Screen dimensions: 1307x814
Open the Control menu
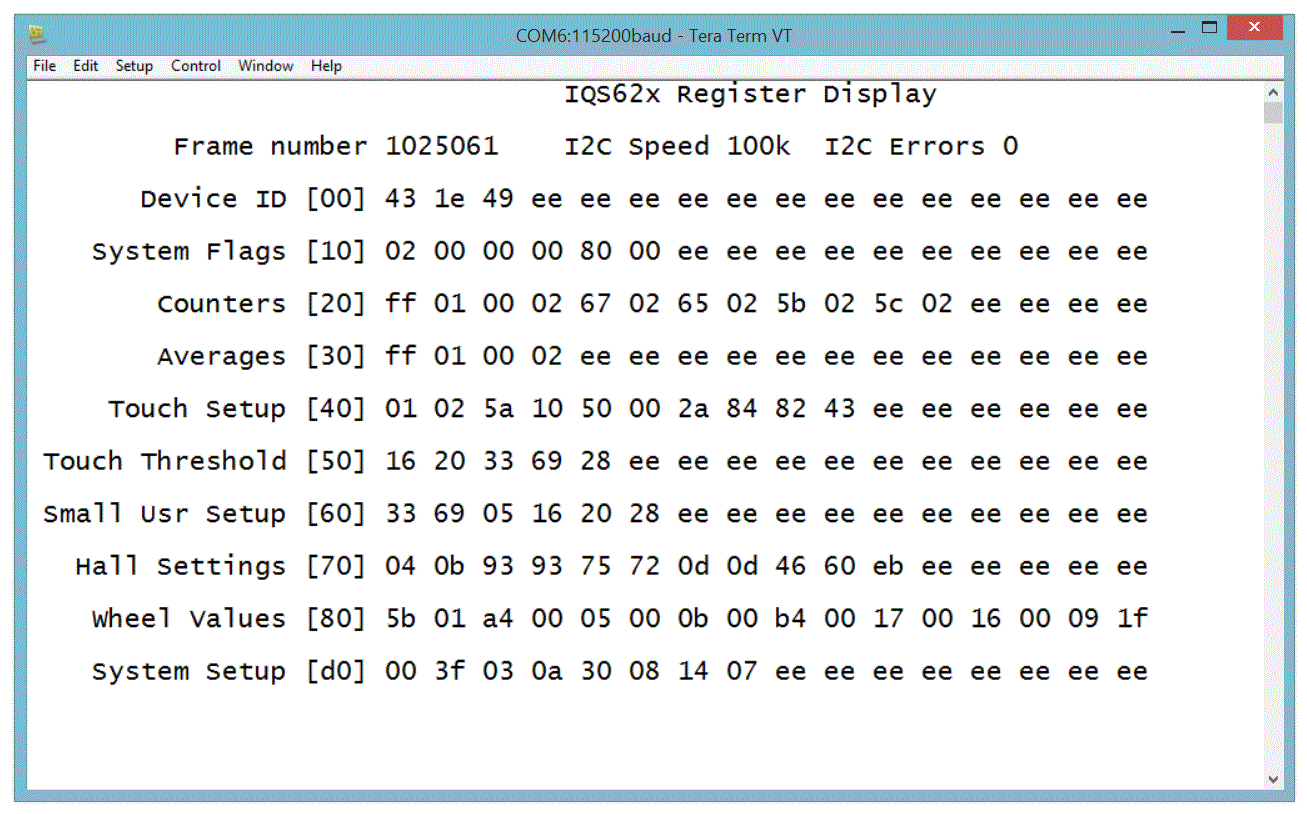coord(195,66)
